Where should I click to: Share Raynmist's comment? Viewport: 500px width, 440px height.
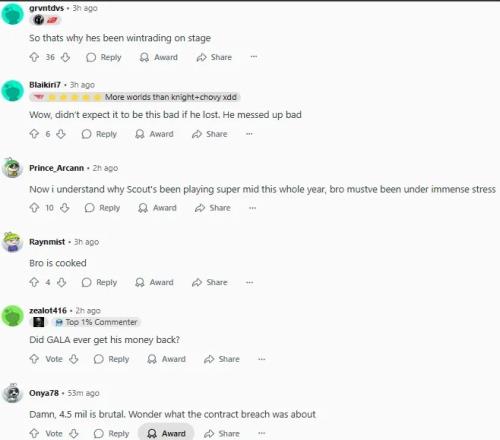coord(210,283)
